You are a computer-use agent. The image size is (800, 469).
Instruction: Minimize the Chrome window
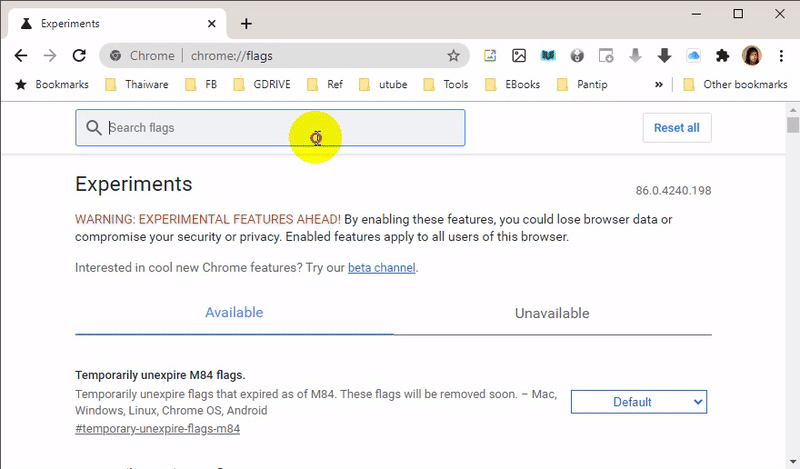[696, 14]
